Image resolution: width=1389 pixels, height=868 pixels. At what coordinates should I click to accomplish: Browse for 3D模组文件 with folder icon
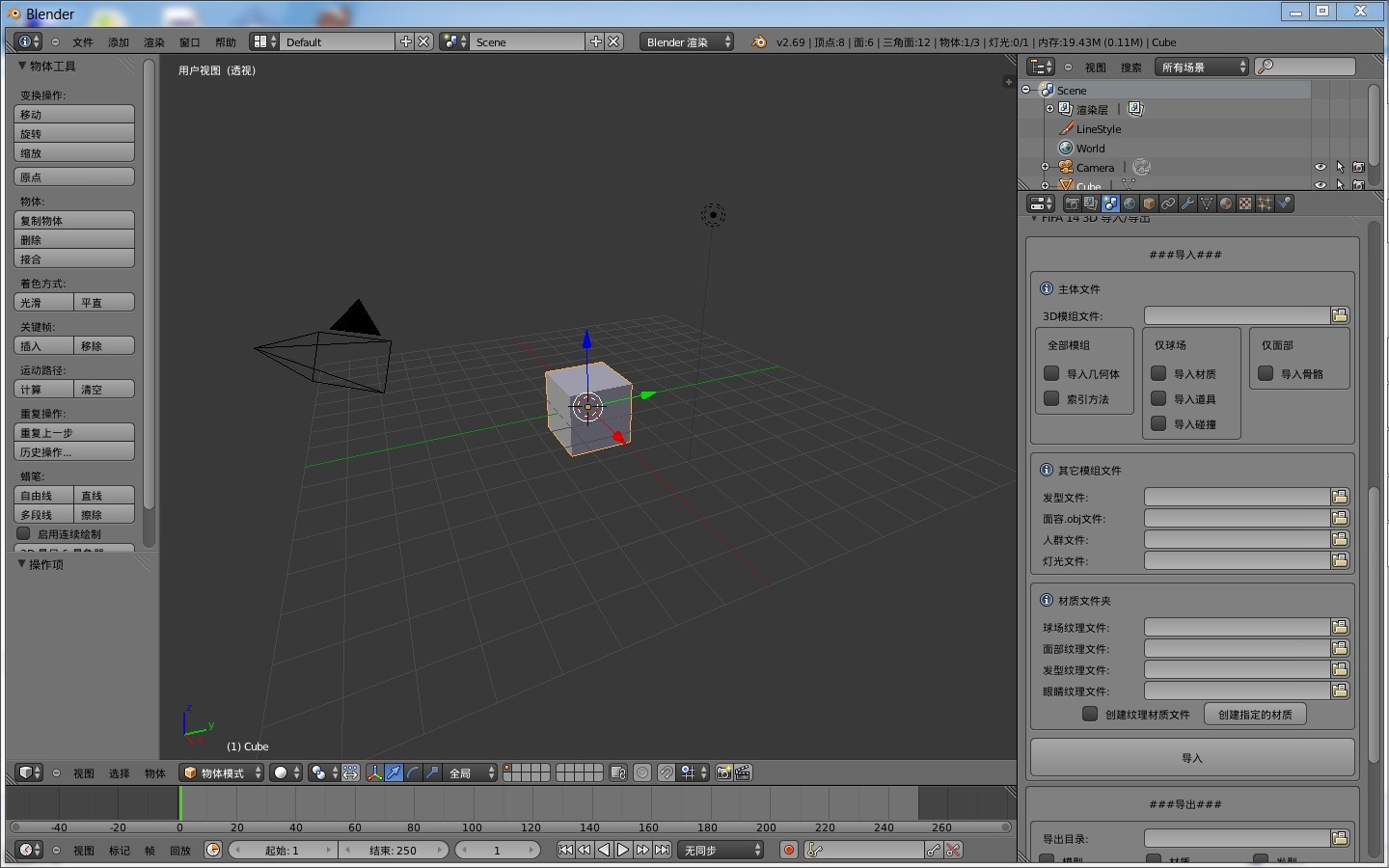tap(1340, 315)
